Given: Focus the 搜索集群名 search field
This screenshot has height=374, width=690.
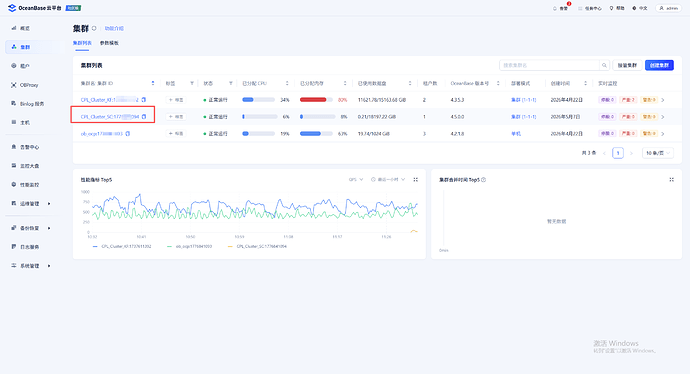Looking at the screenshot, I should coord(550,65).
